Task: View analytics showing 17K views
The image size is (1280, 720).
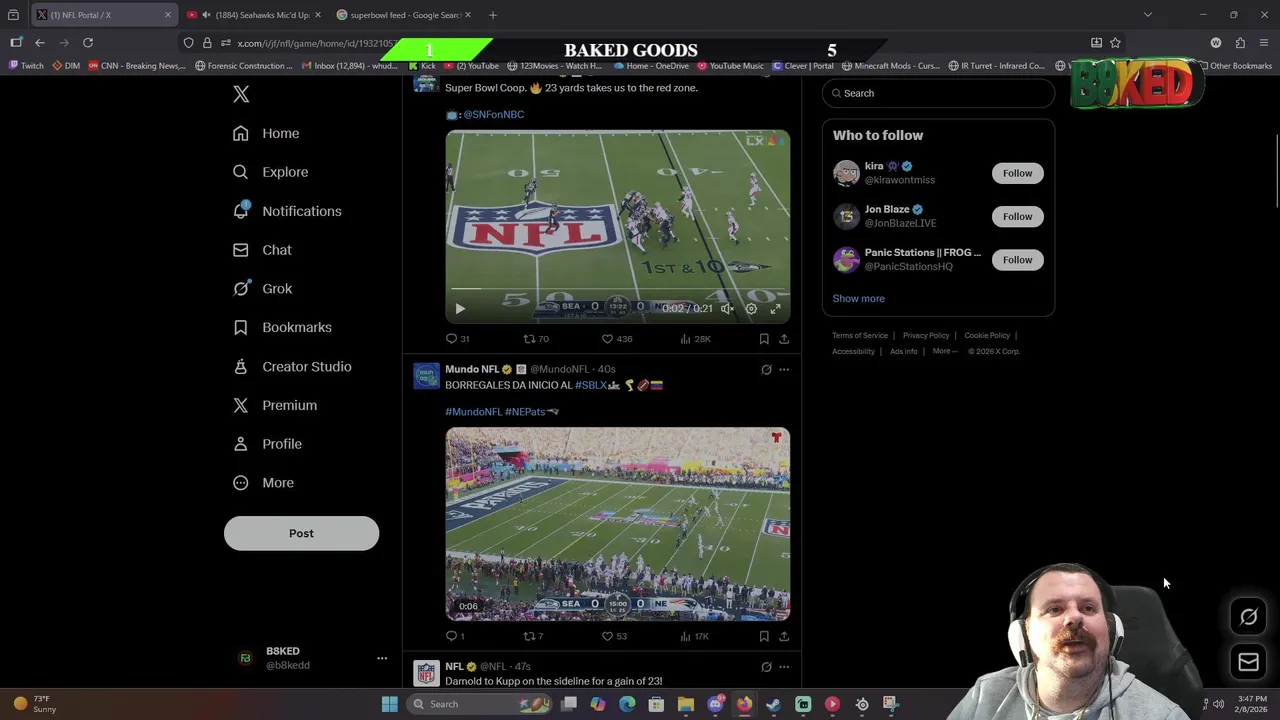Action: tap(694, 636)
